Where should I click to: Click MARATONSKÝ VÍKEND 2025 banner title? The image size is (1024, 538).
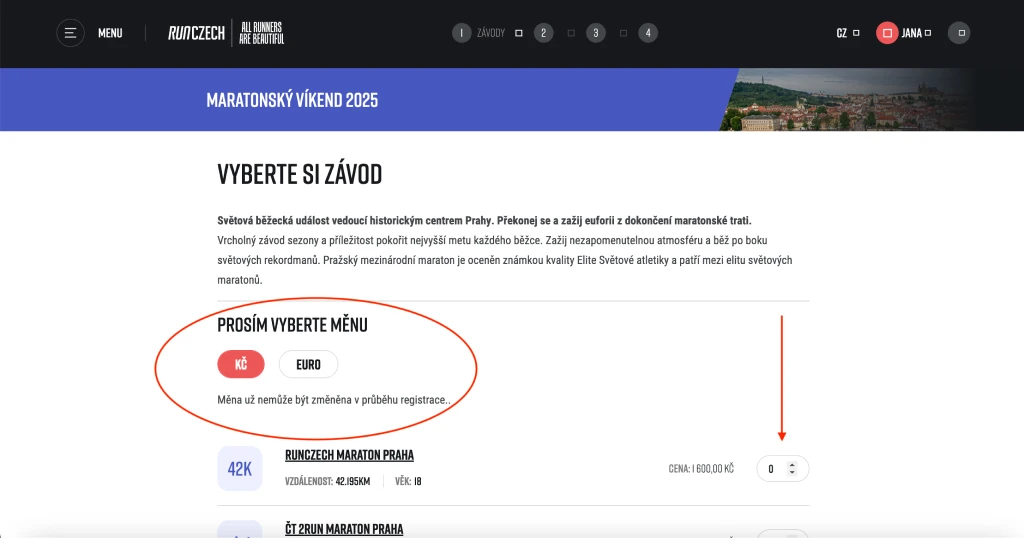[292, 100]
